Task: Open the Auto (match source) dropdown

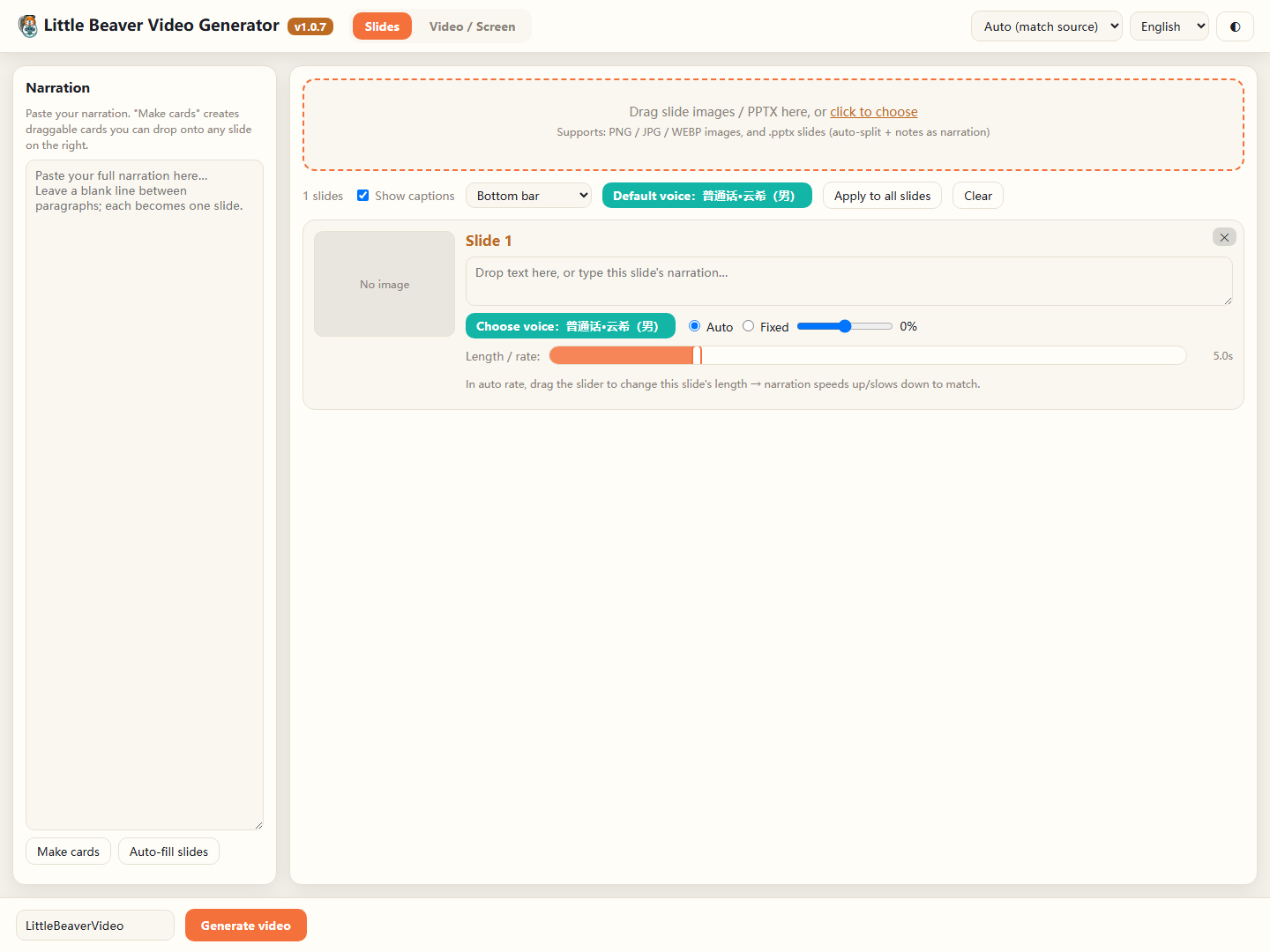Action: click(1047, 26)
